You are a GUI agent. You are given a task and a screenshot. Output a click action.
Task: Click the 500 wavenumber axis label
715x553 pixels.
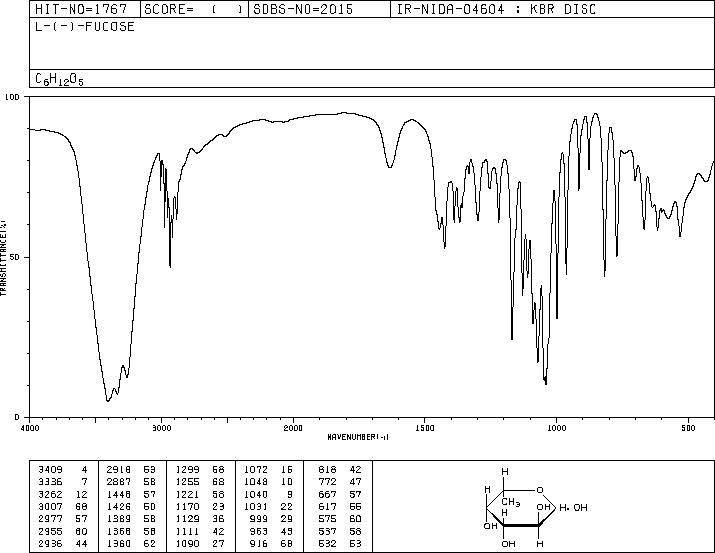(689, 428)
